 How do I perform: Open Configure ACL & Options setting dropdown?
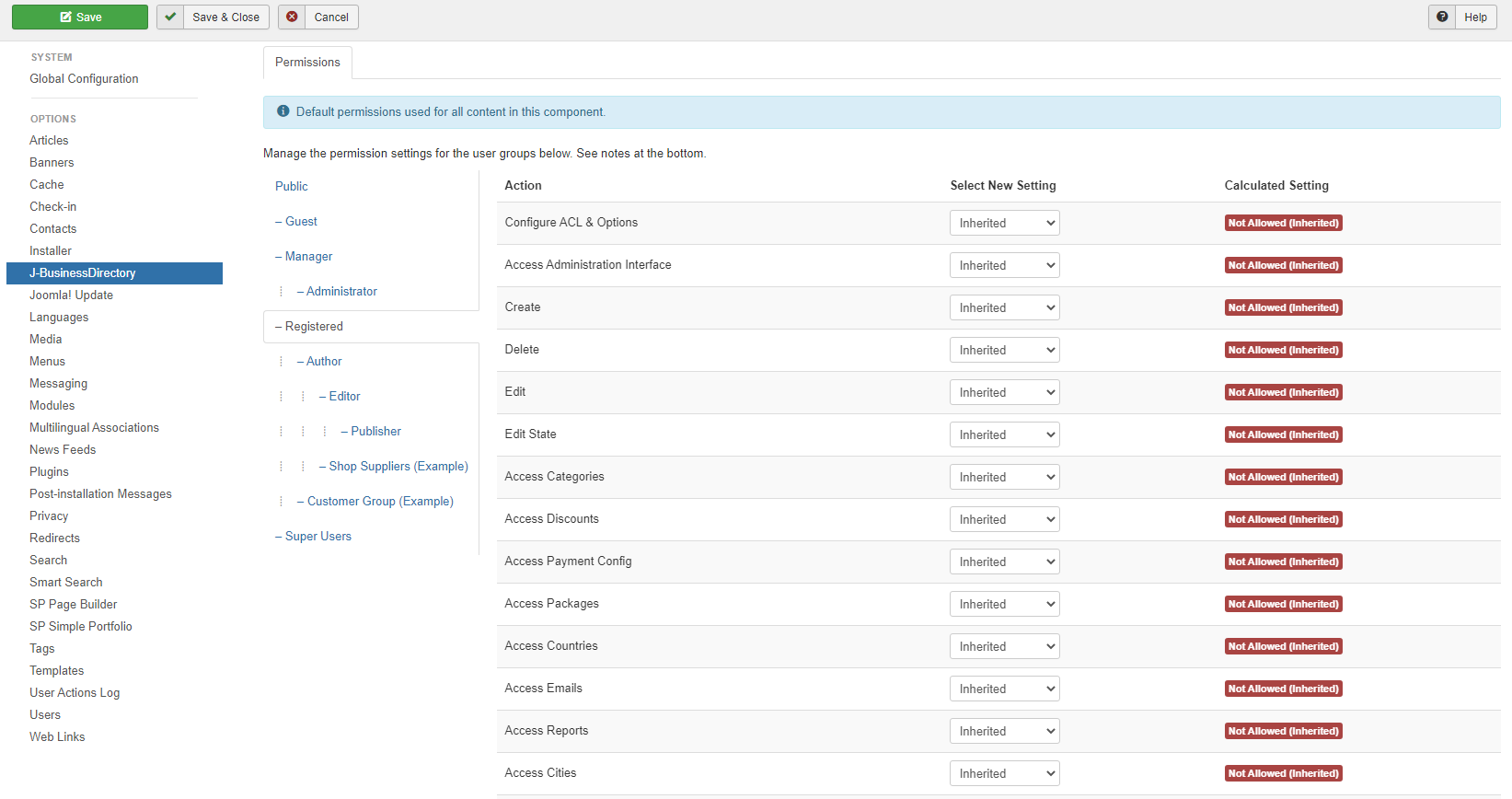[x=1004, y=223]
